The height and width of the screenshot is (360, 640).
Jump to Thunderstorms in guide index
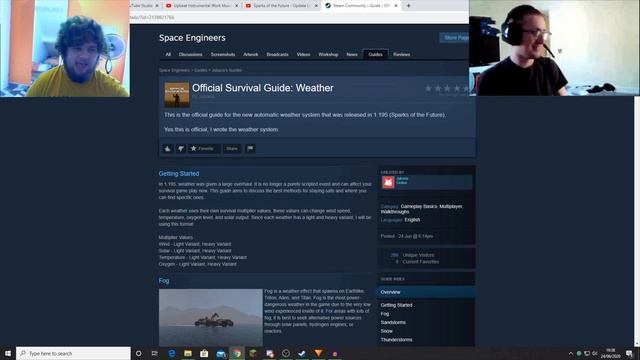(396, 340)
